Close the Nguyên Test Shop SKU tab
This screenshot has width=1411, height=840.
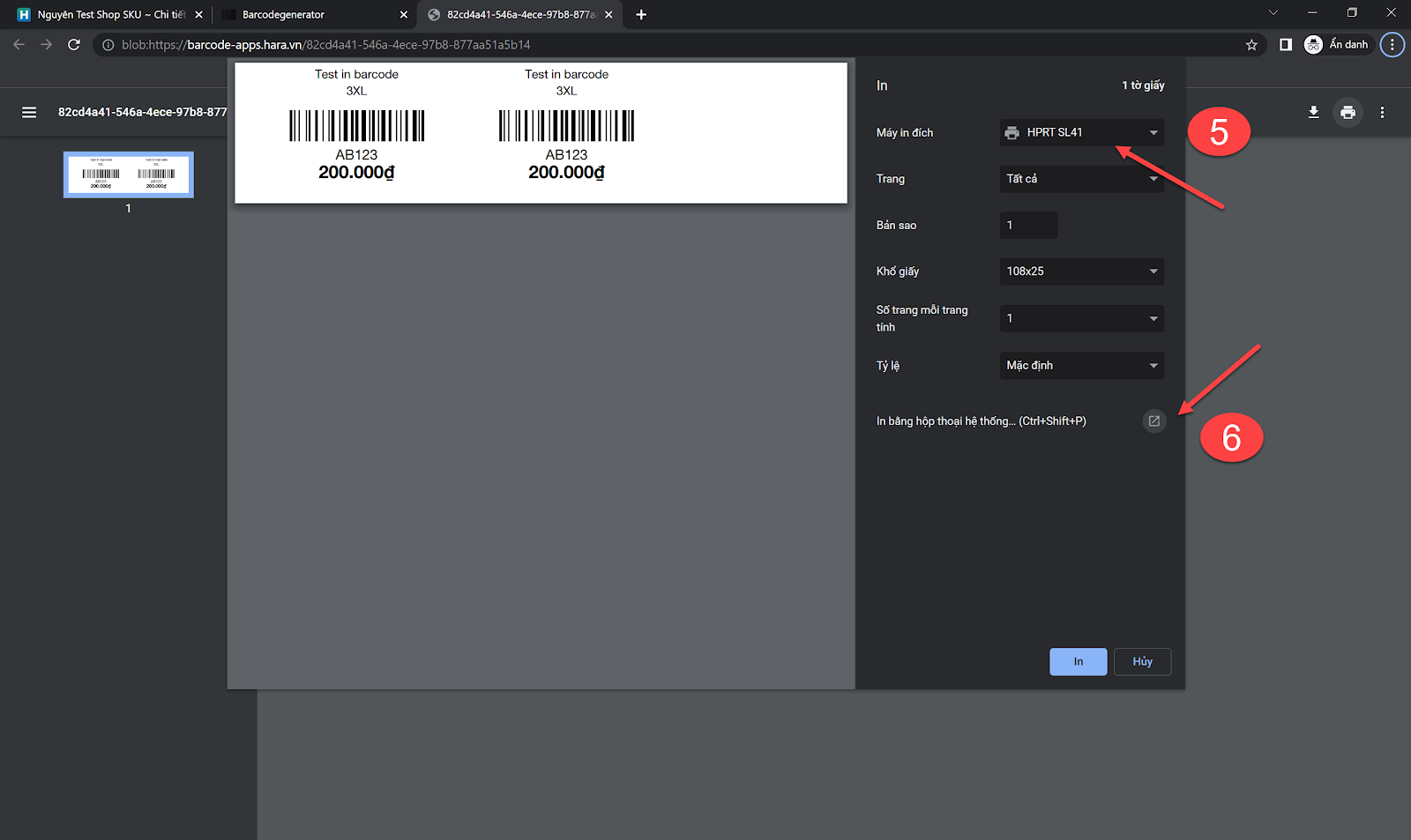coord(198,15)
